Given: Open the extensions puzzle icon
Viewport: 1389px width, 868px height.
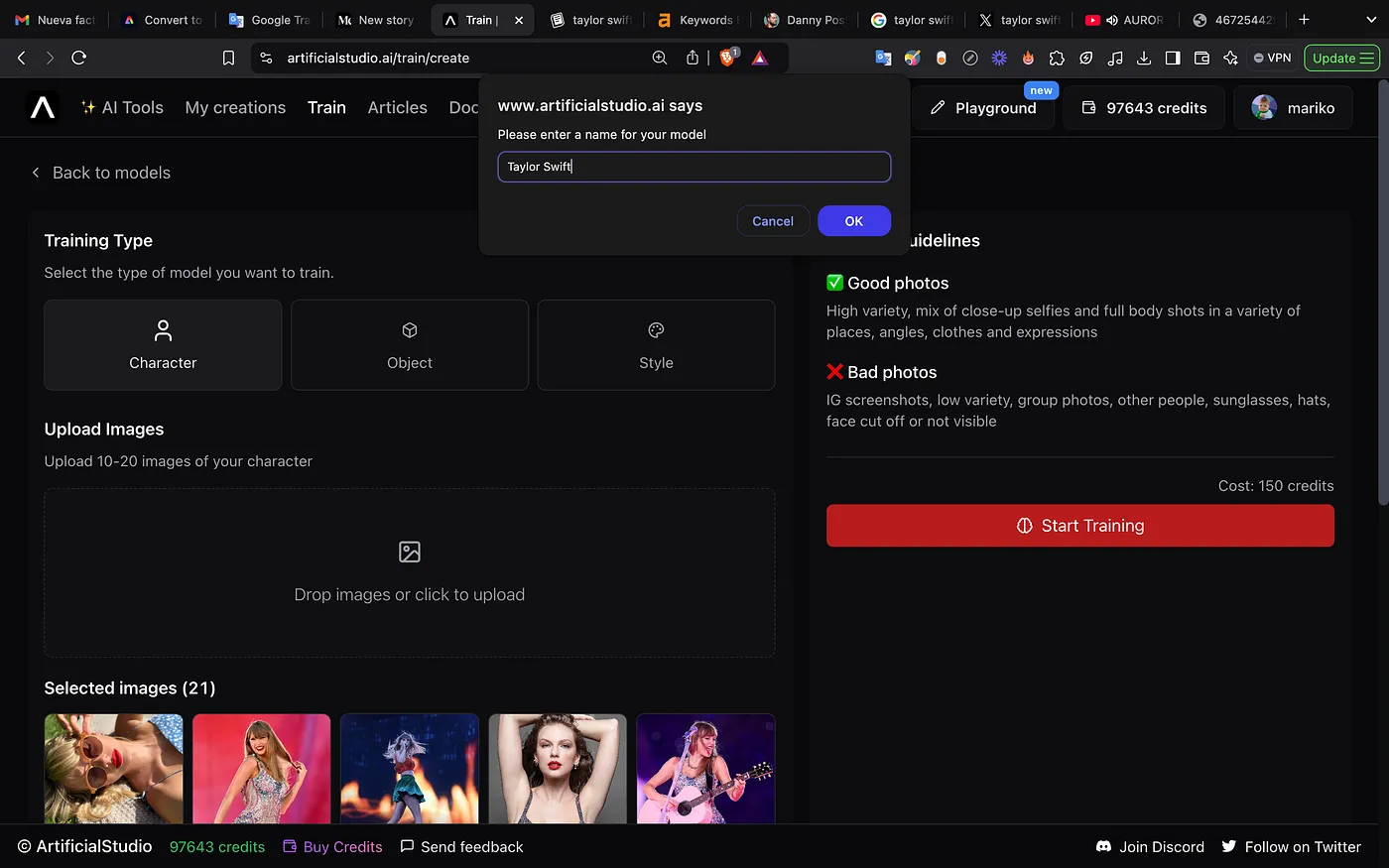Looking at the screenshot, I should click(x=1057, y=58).
